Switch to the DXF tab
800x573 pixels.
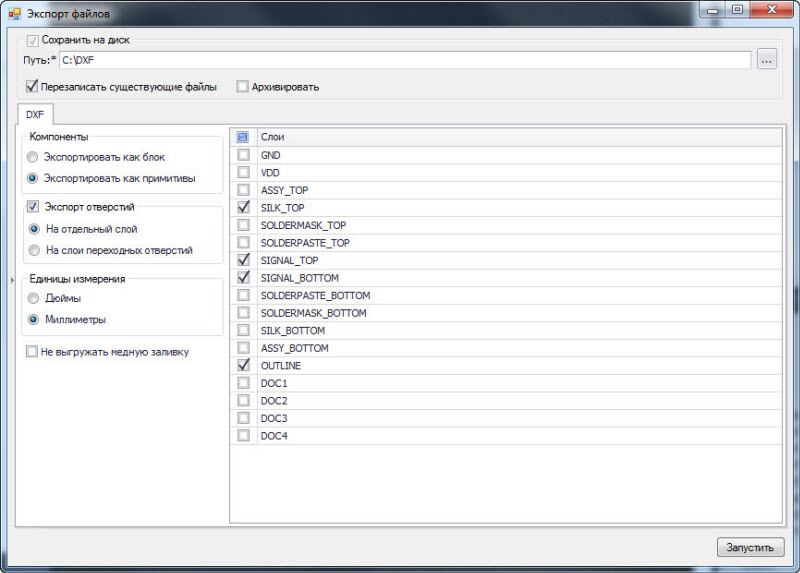35,114
